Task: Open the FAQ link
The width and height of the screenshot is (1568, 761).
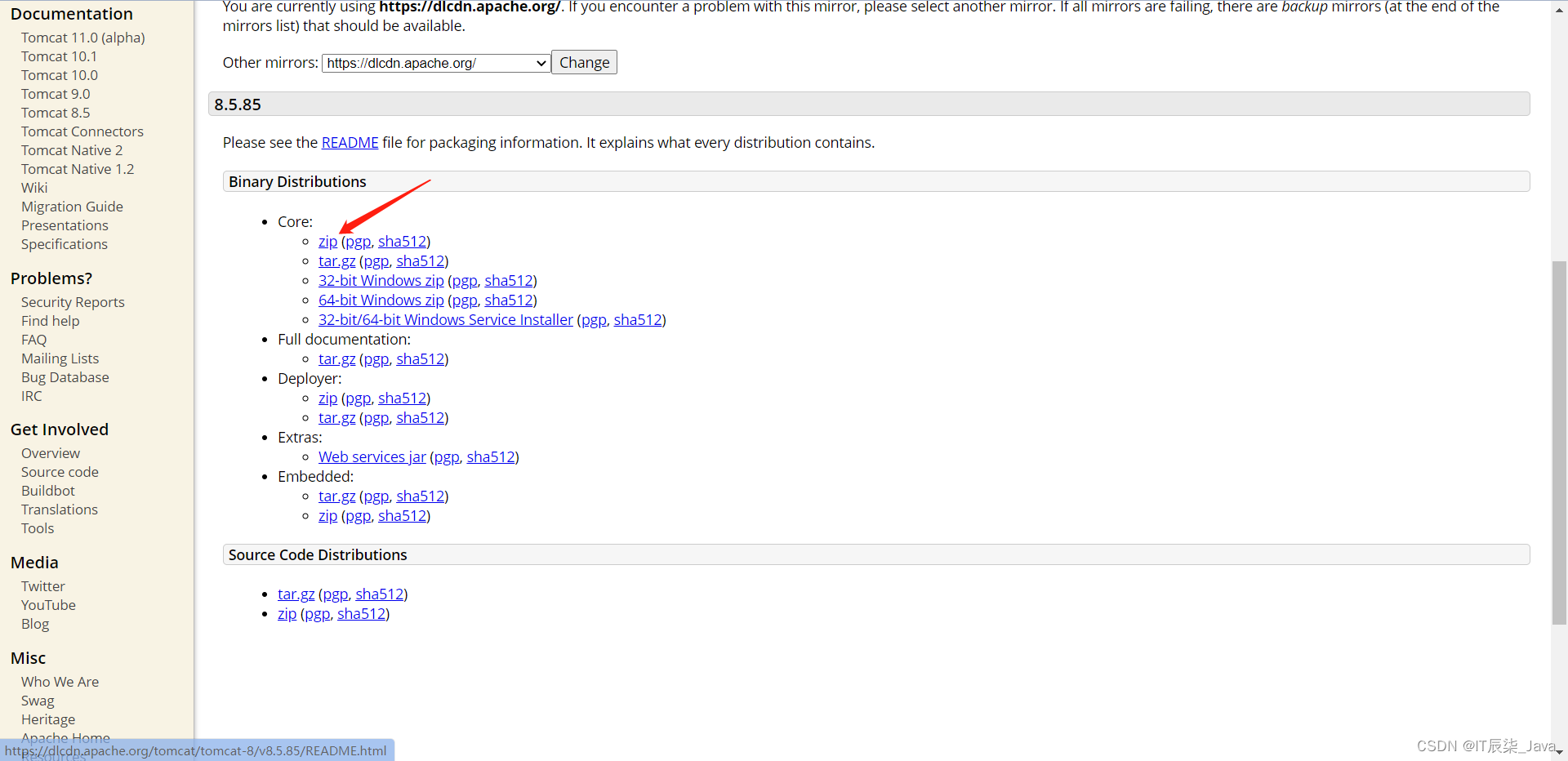Action: [34, 340]
